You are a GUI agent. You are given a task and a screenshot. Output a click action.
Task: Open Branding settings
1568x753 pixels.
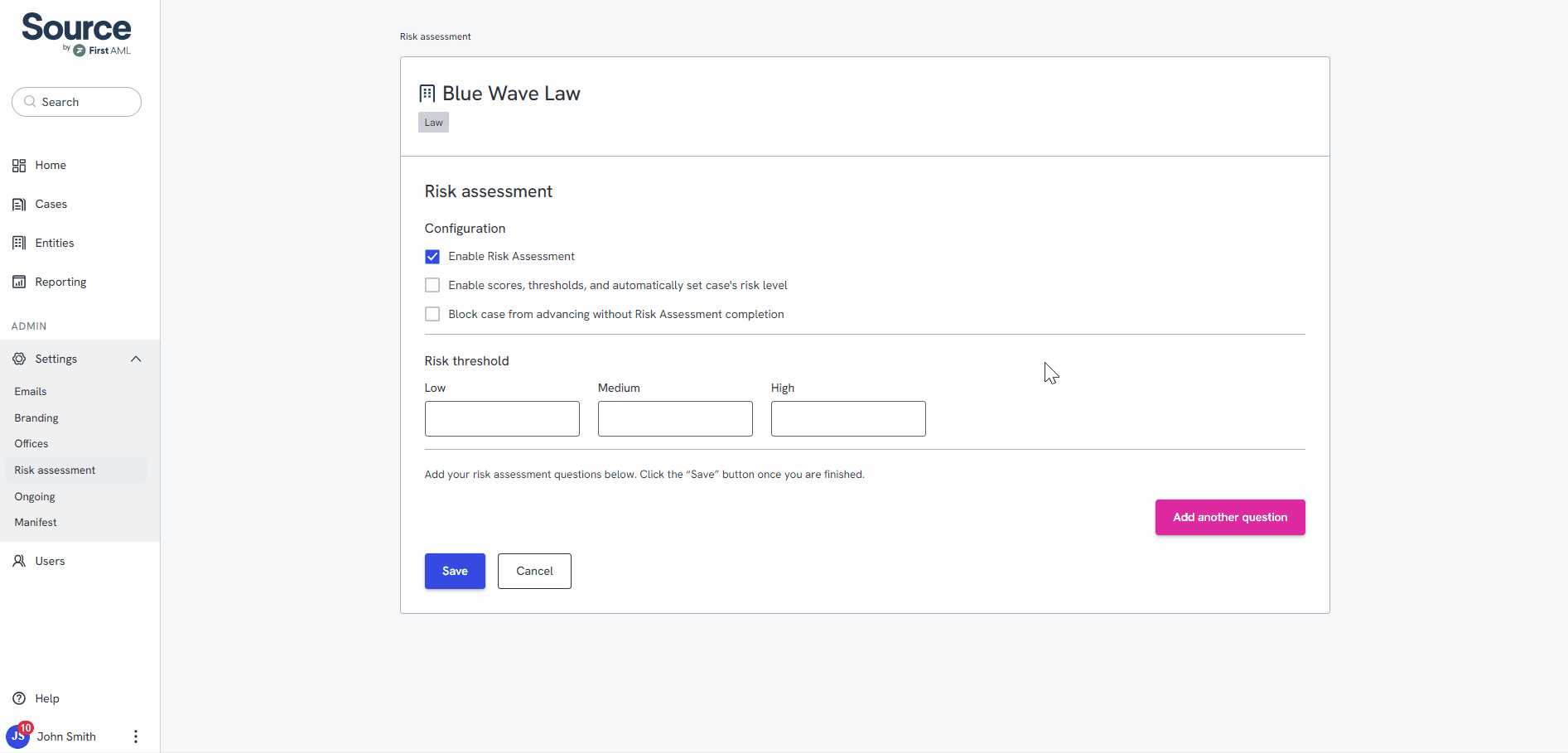tap(36, 418)
